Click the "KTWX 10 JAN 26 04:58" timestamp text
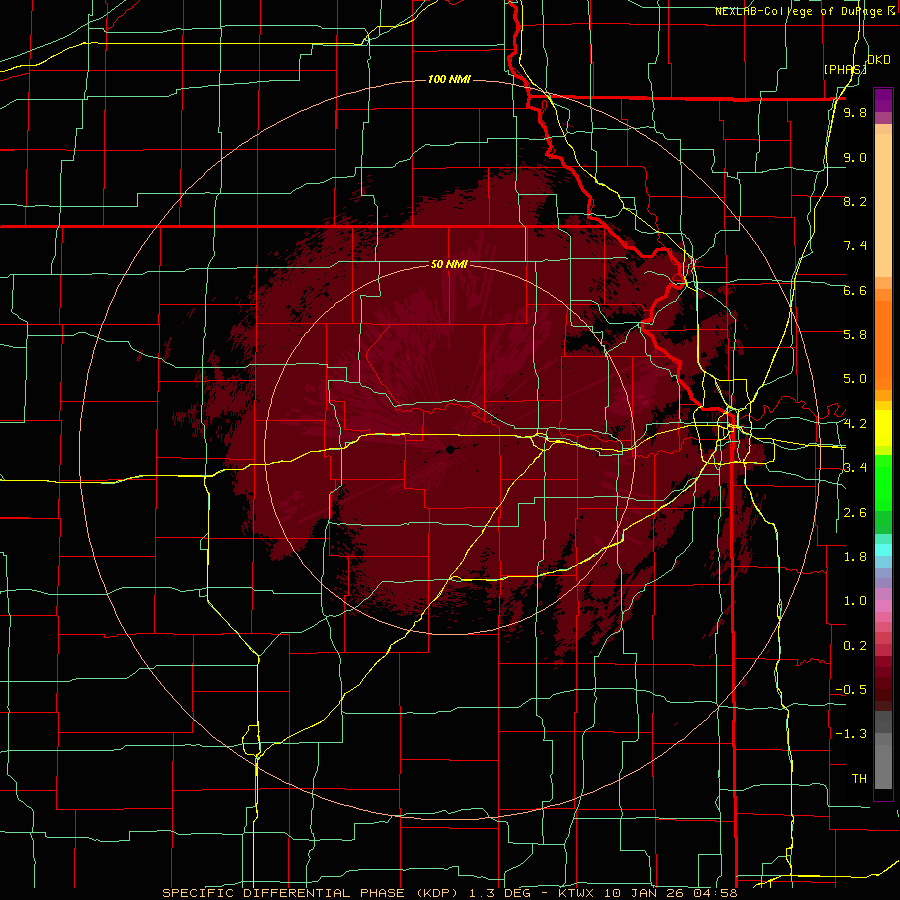This screenshot has width=900, height=900. (x=646, y=893)
